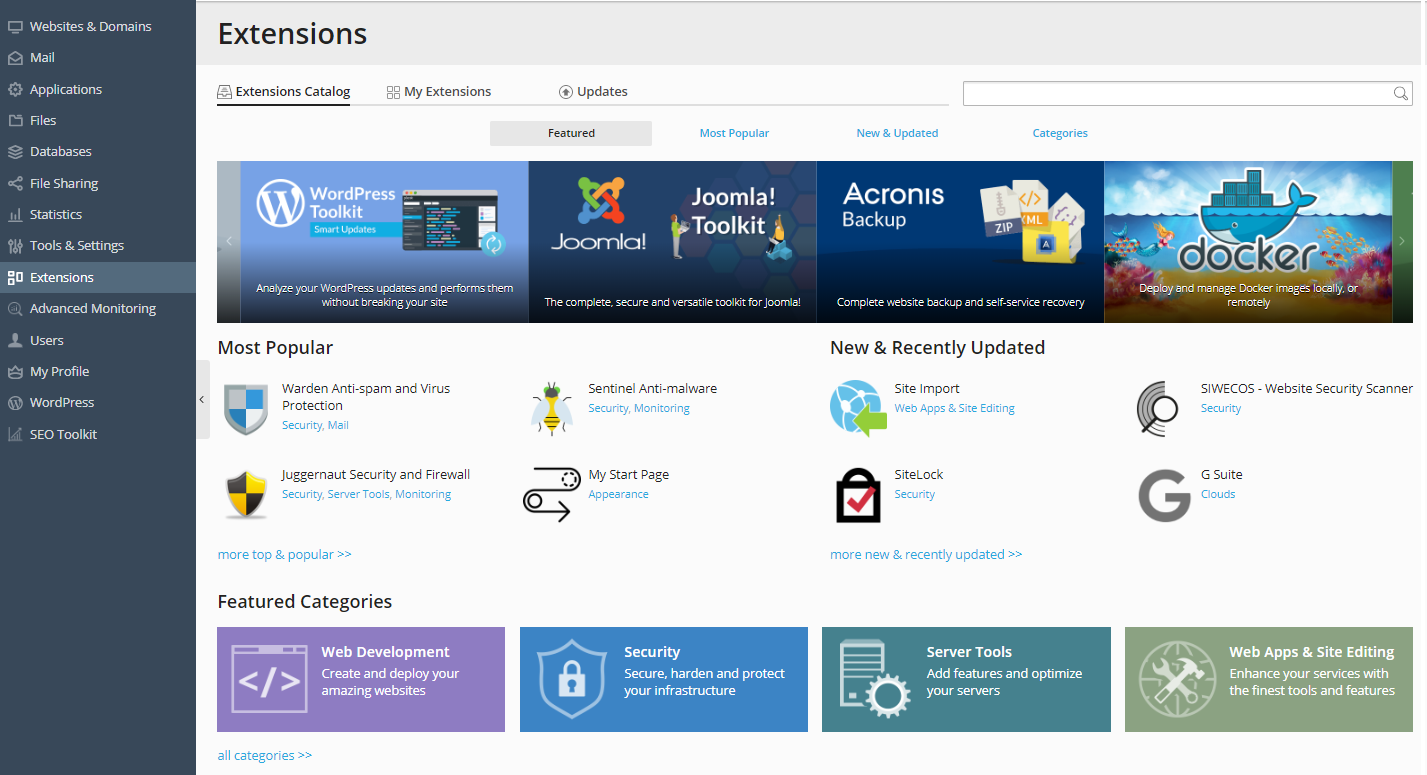Click the Warden Anti-spam shield icon
Screen dimensions: 1427x775
point(245,409)
